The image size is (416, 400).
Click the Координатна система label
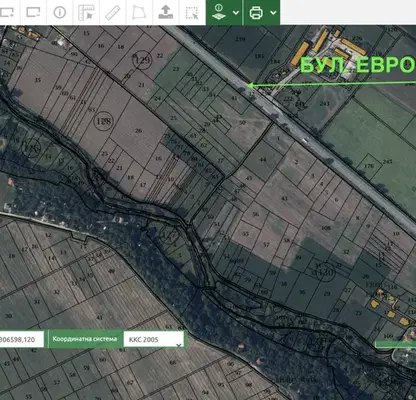click(85, 339)
